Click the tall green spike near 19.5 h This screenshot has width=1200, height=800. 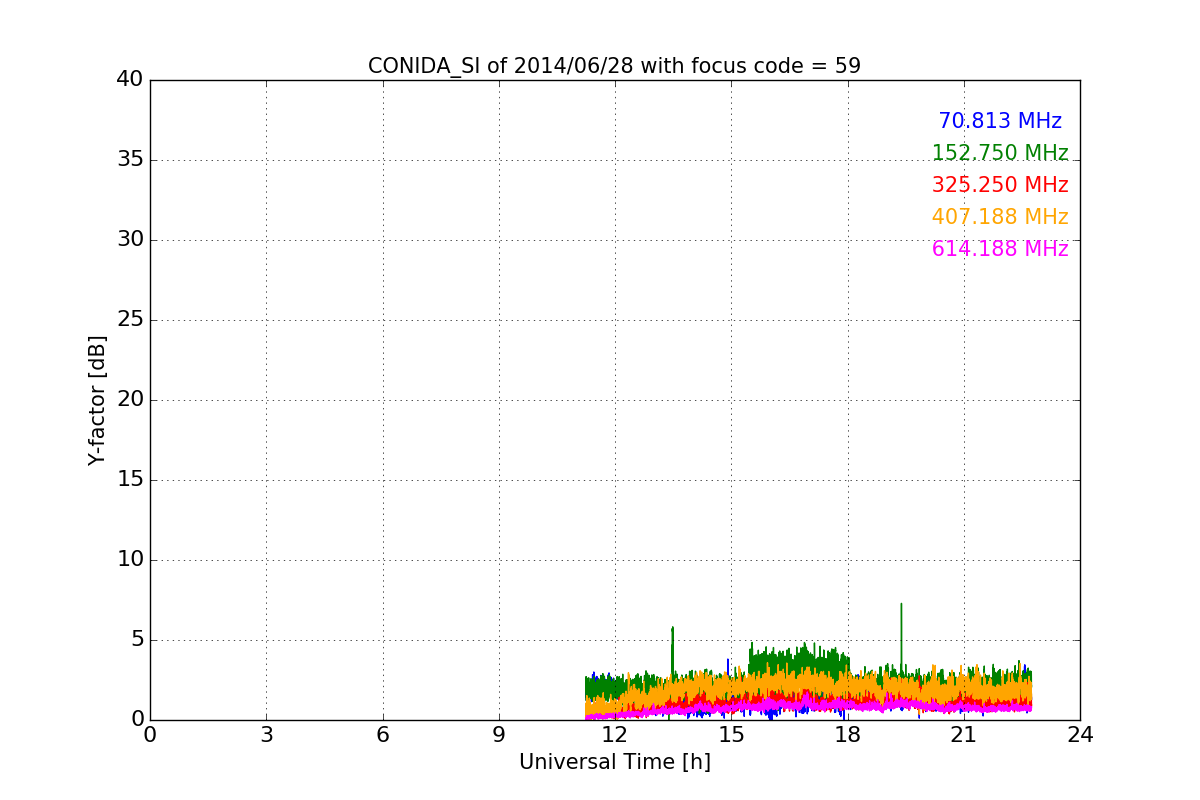point(901,640)
